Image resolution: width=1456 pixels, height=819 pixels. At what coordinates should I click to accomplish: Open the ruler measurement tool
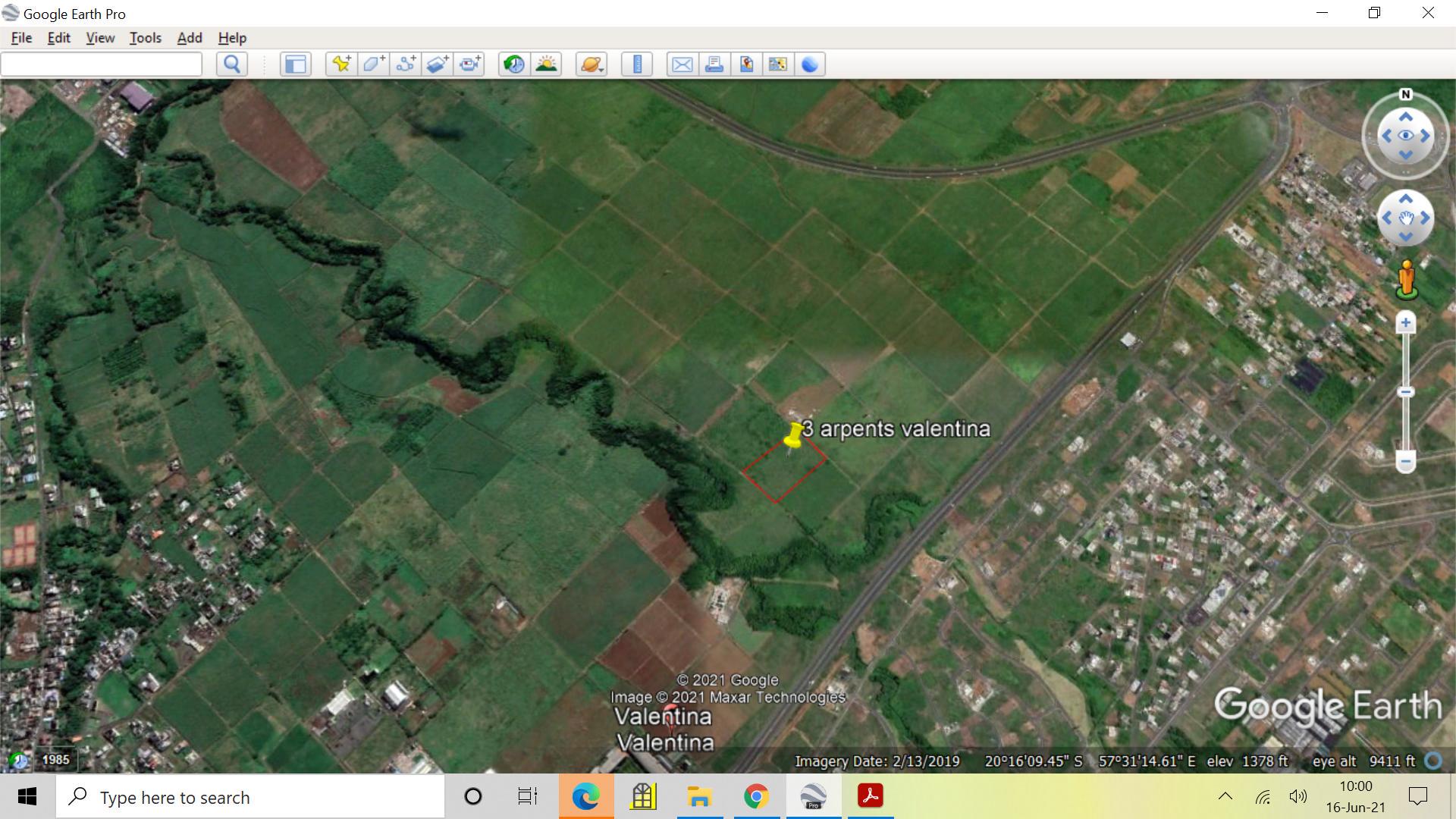click(637, 64)
